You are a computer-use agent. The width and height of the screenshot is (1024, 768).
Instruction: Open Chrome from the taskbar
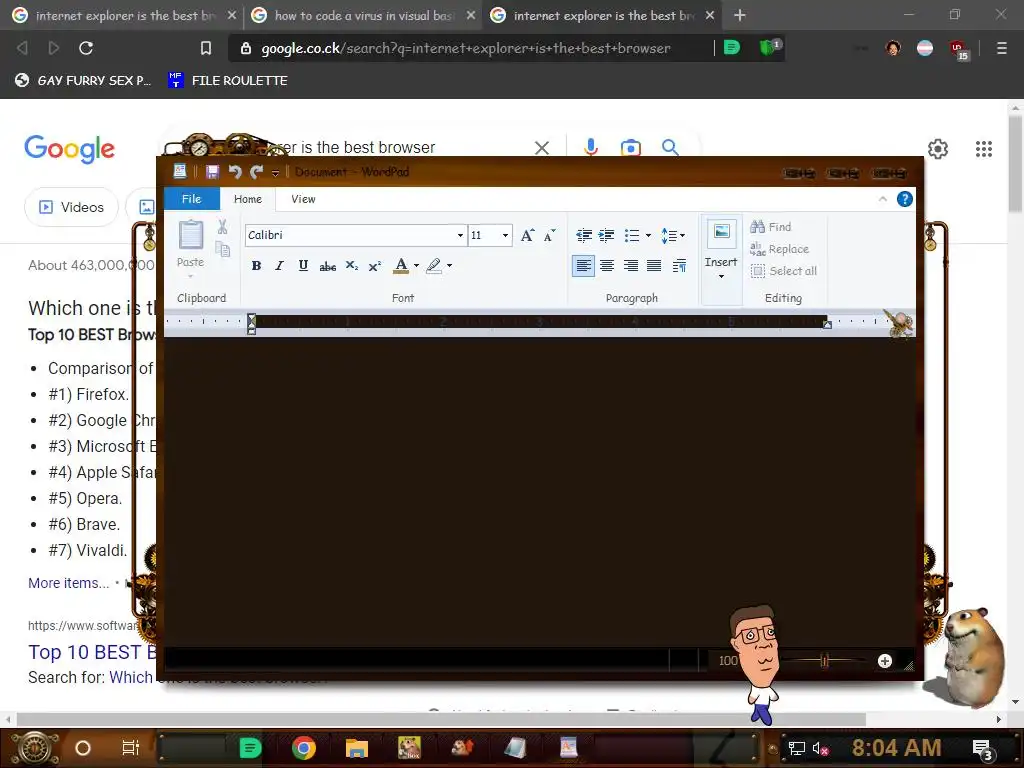304,748
